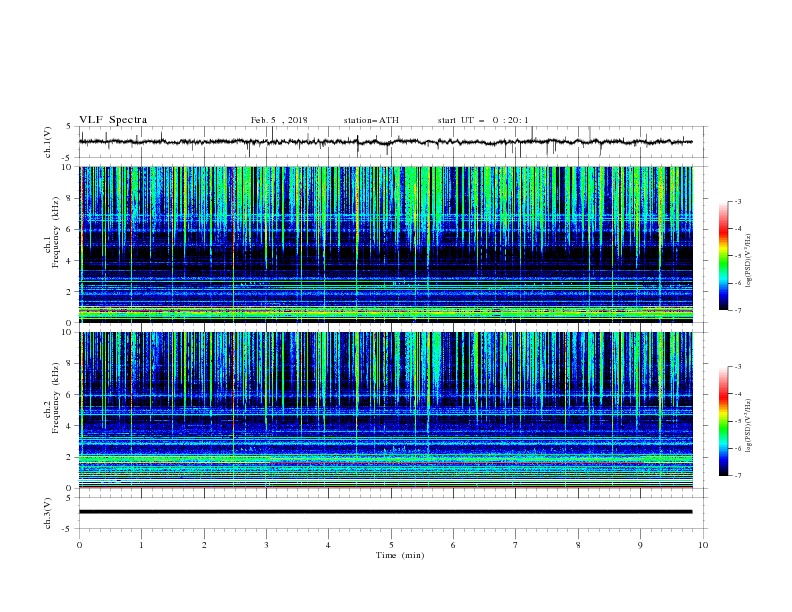Click the ch.1(V) waveform trace panel
The width and height of the screenshot is (792, 612).
(393, 142)
